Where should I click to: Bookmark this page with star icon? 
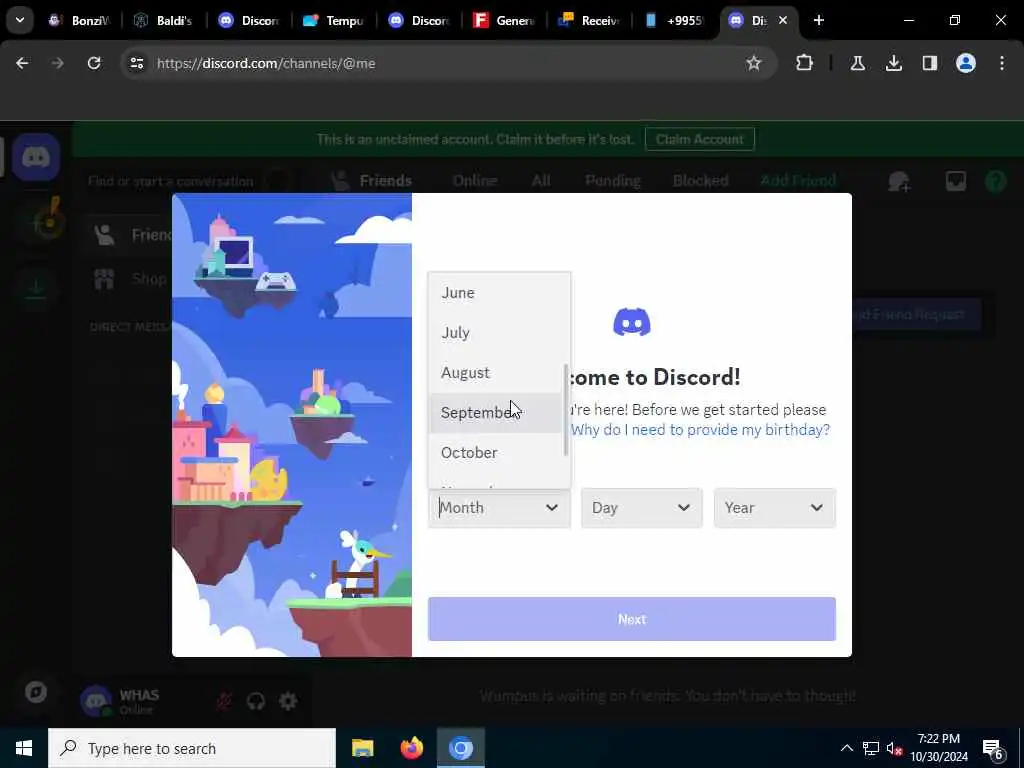(754, 63)
